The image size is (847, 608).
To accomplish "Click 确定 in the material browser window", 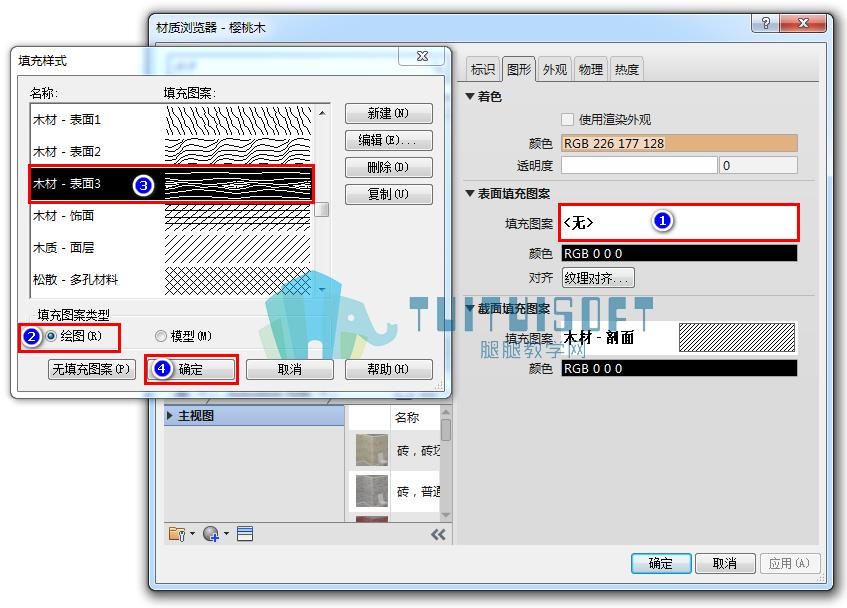I will click(661, 563).
